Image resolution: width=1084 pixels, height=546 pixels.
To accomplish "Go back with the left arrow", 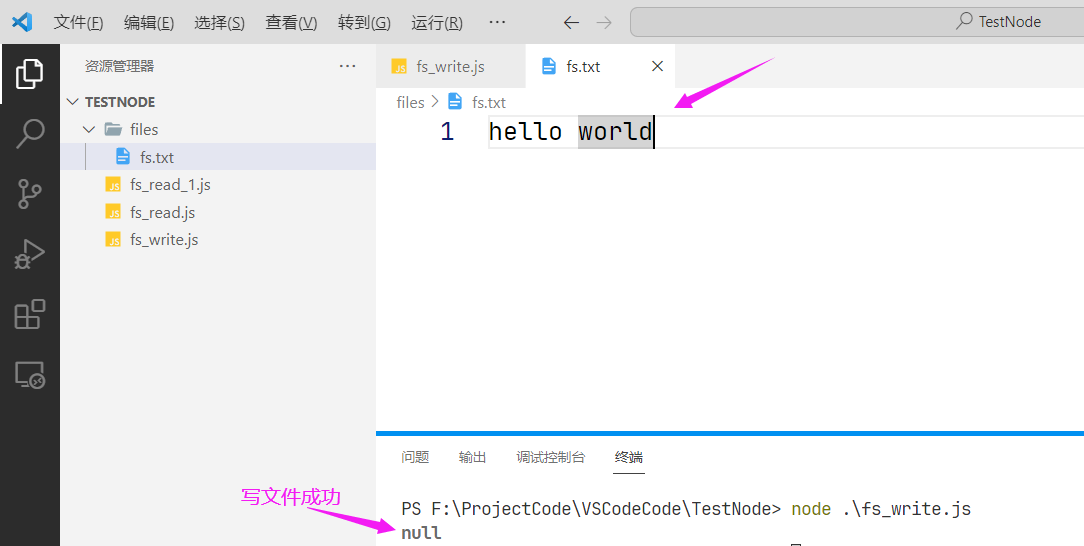I will [571, 23].
